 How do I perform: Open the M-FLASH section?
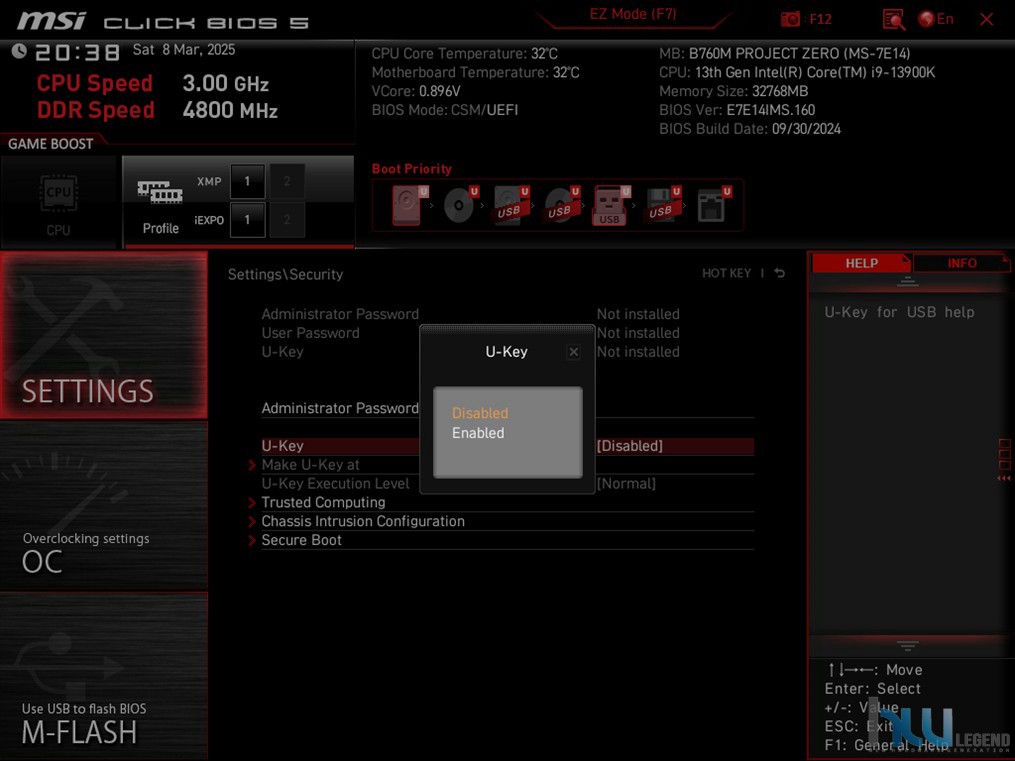tap(104, 676)
